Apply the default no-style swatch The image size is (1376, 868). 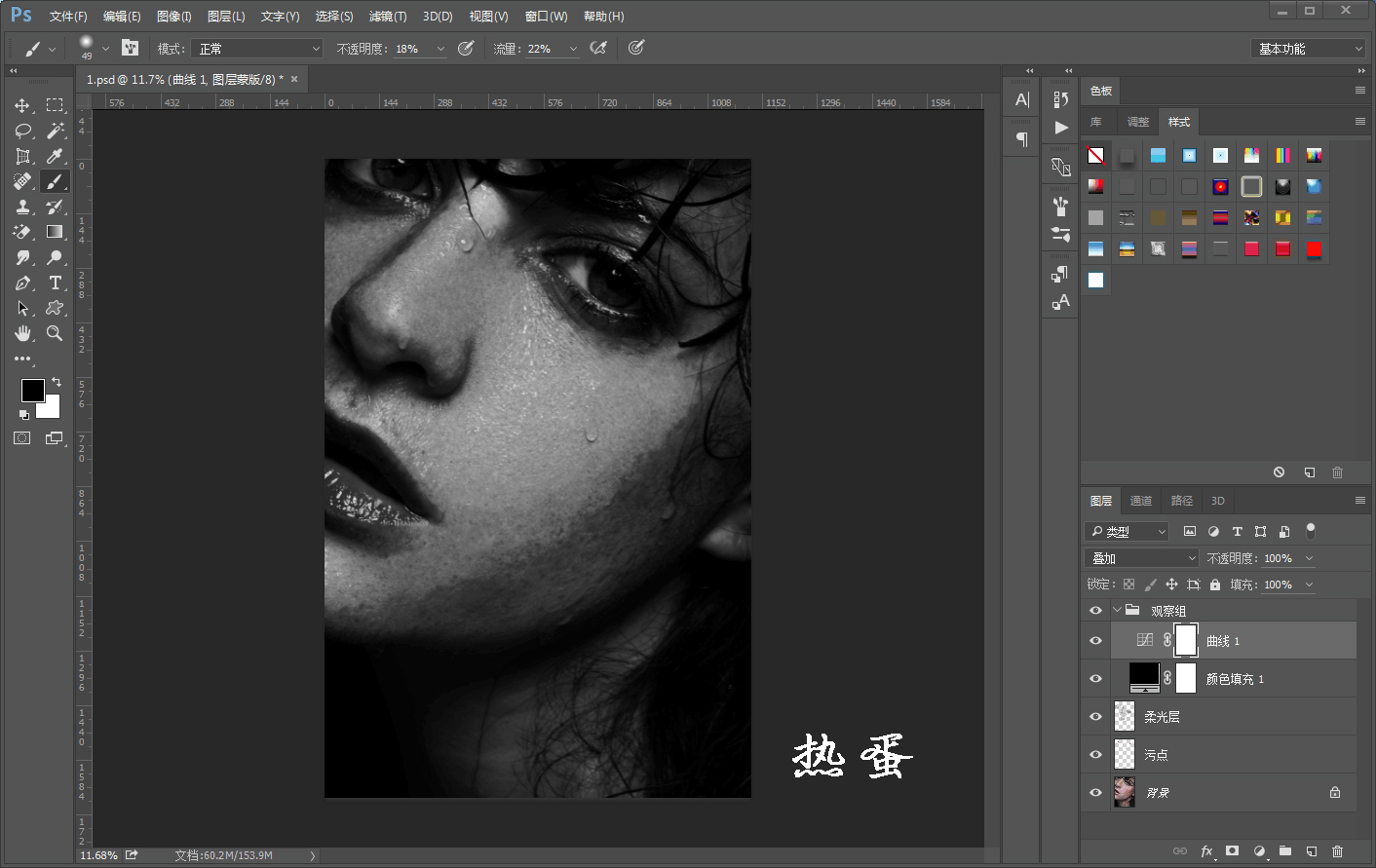[x=1095, y=156]
